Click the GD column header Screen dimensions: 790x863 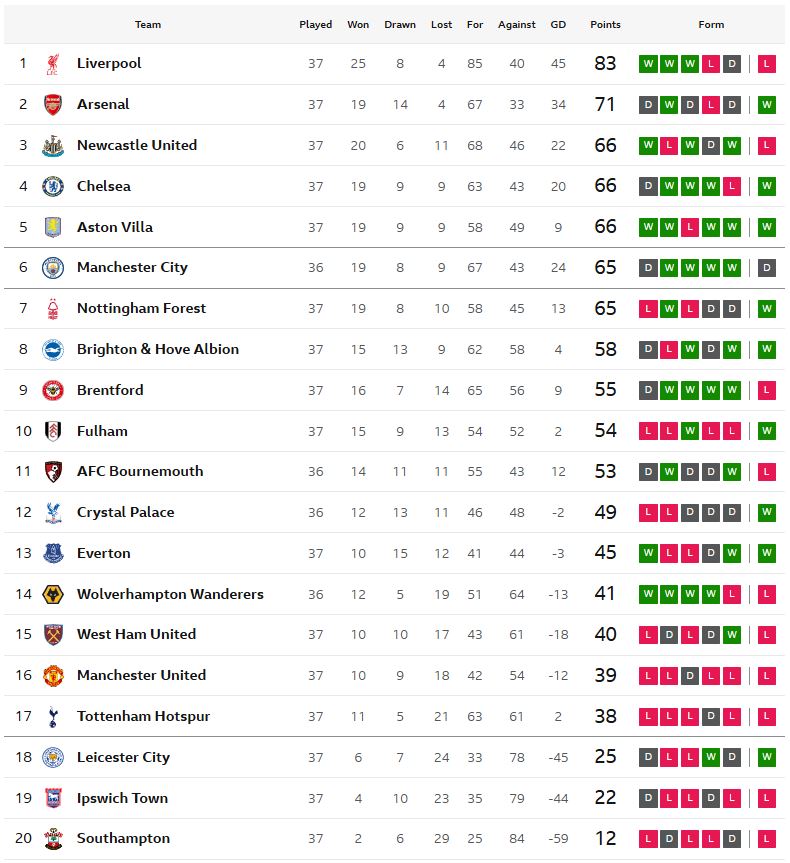[x=558, y=25]
